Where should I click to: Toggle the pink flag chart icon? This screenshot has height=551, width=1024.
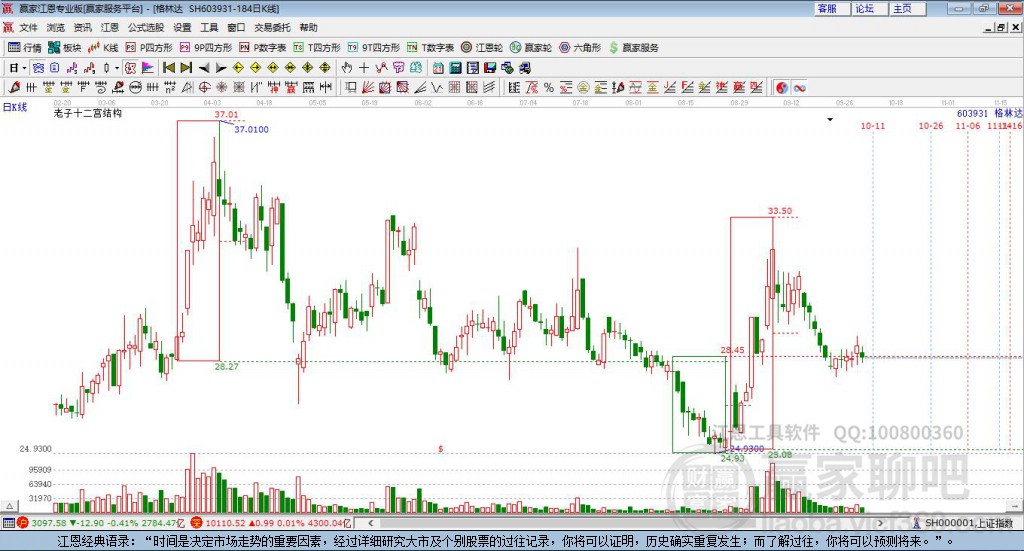tap(148, 68)
